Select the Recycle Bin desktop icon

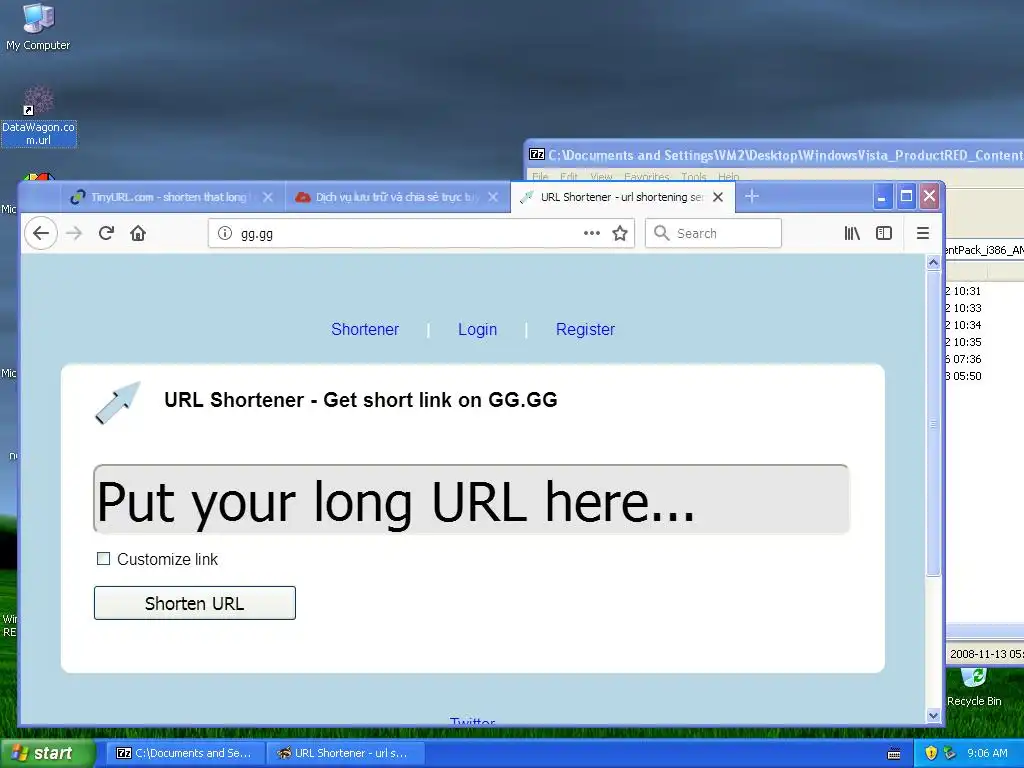pos(974,688)
